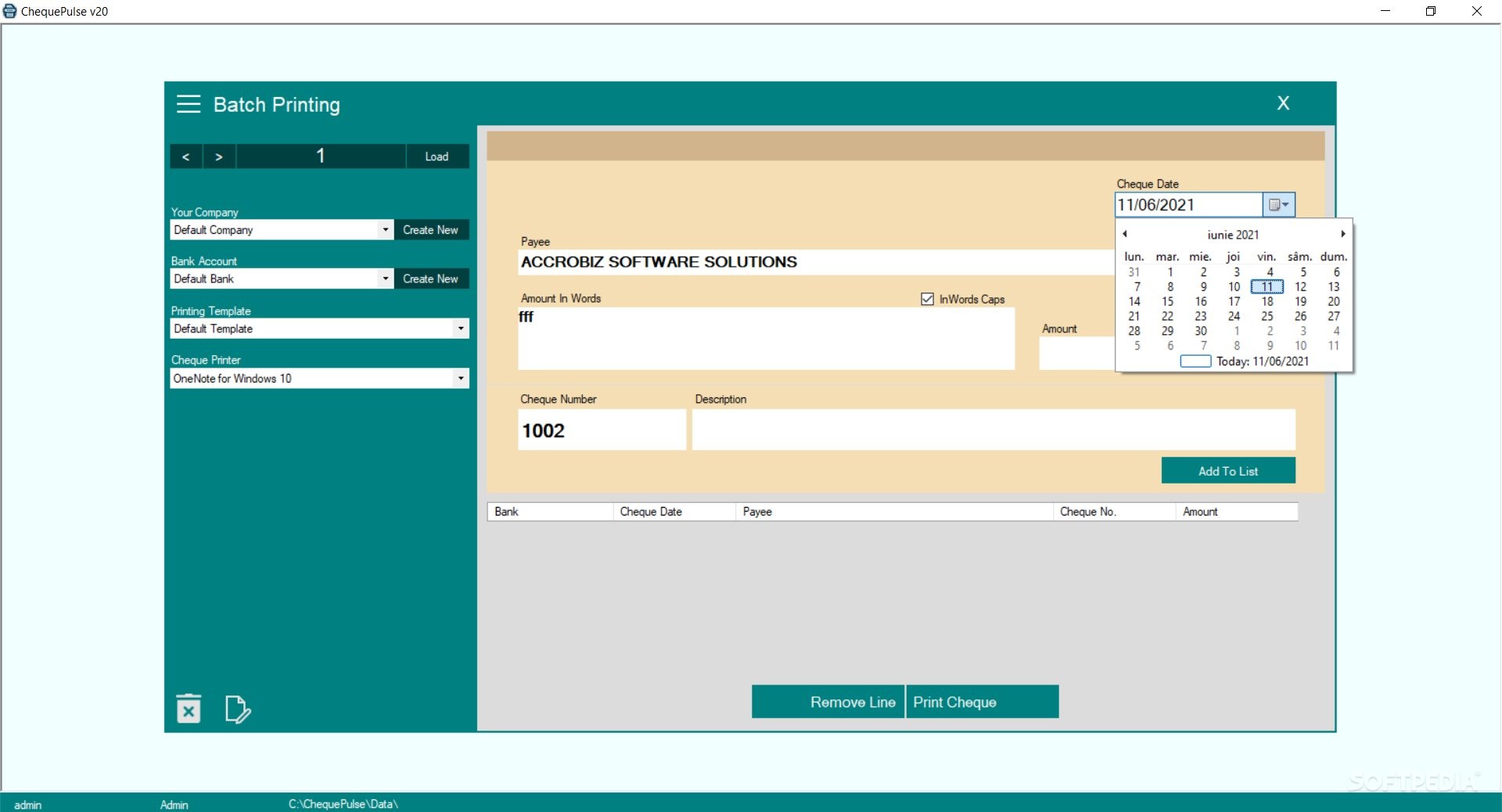
Task: Open the Cheque Date calendar picker
Action: (x=1278, y=205)
